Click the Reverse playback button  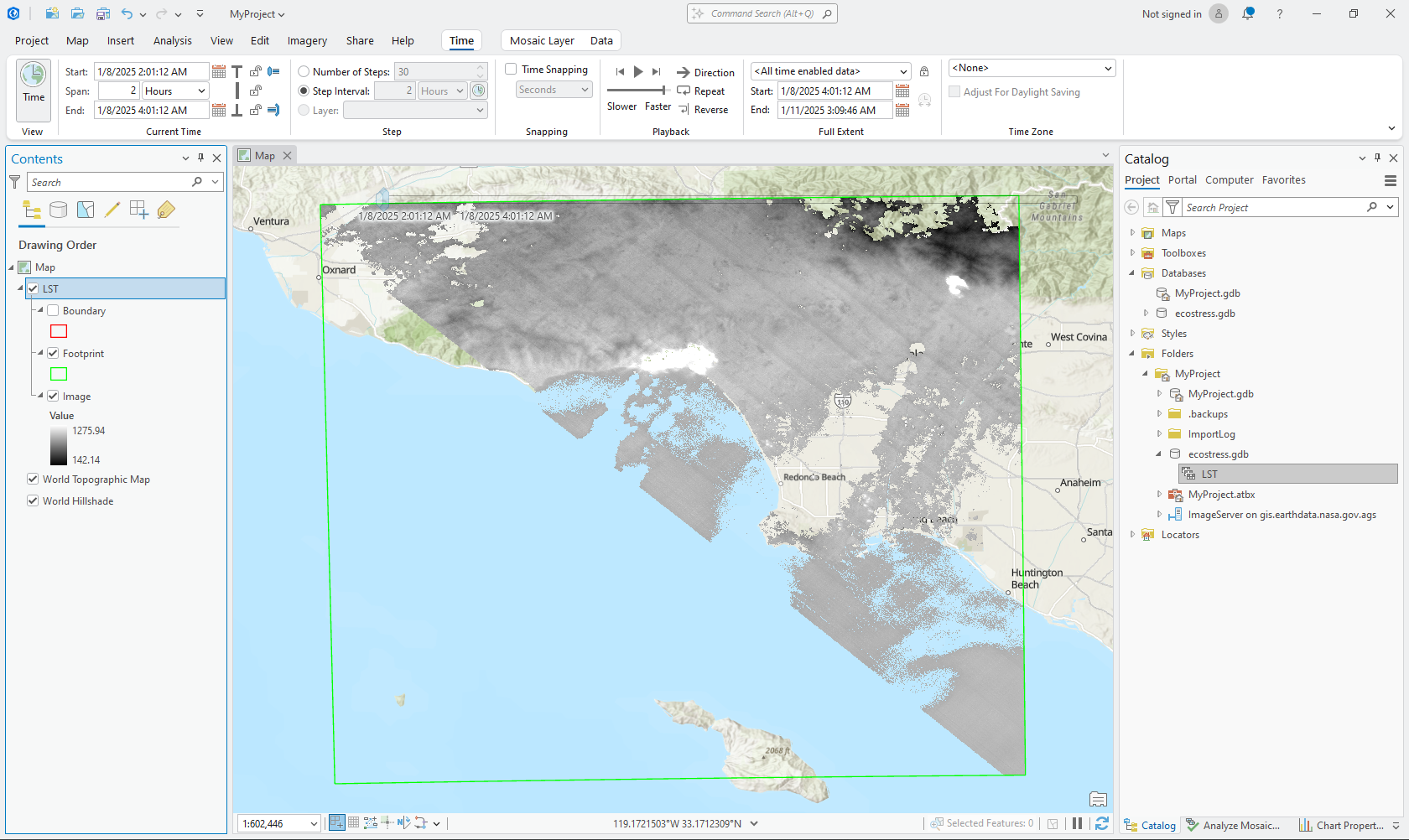(x=703, y=110)
